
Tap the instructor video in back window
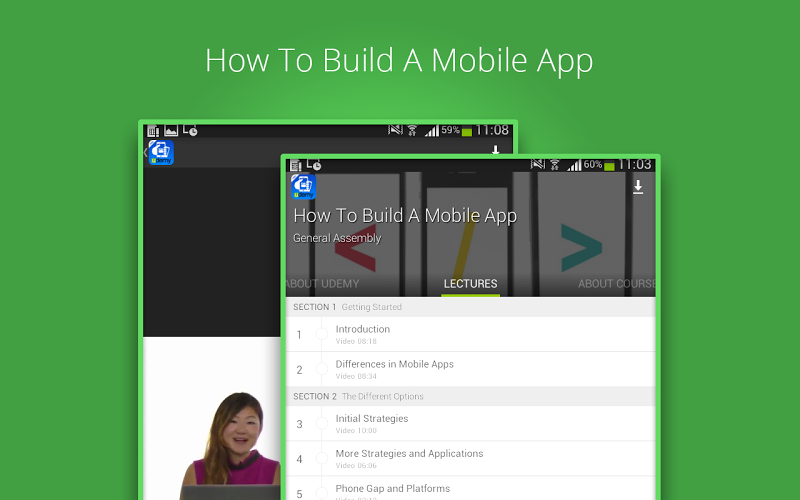pos(212,416)
